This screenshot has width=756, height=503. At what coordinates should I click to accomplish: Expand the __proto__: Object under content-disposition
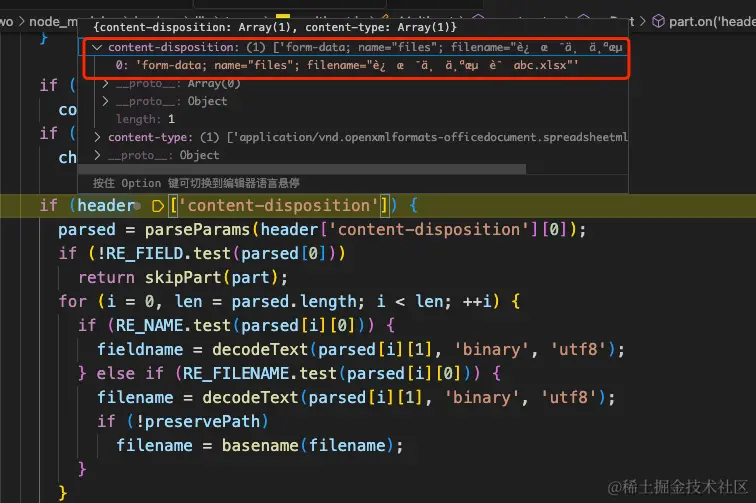[x=106, y=101]
